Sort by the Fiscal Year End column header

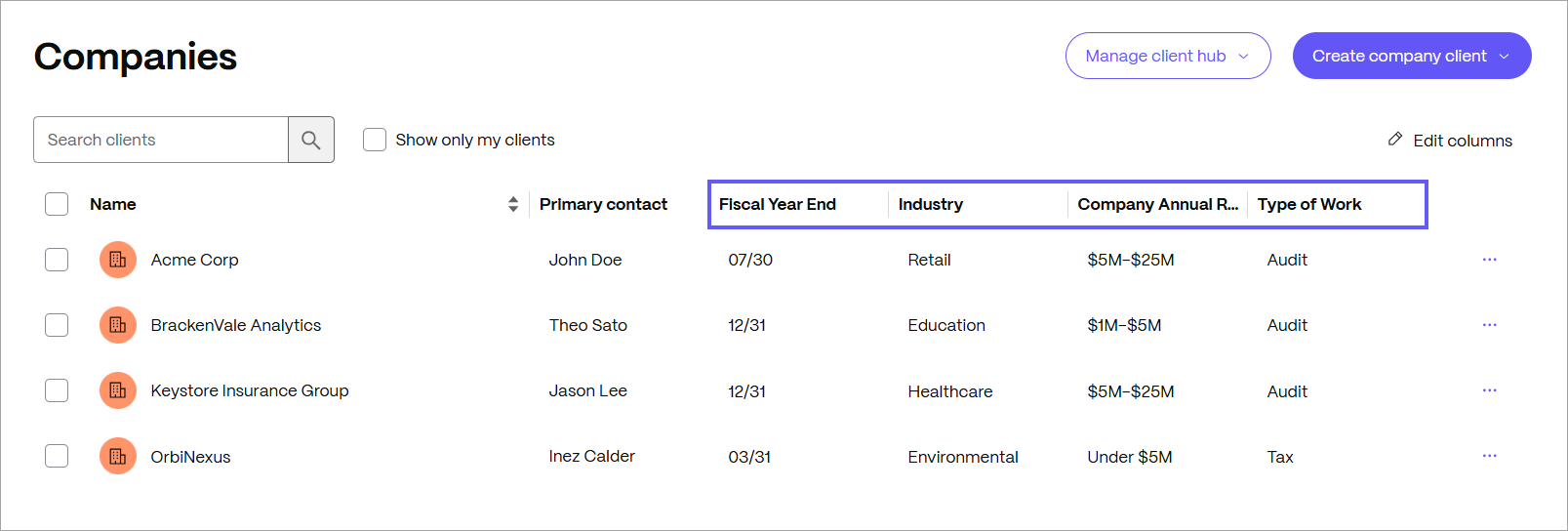coord(778,204)
